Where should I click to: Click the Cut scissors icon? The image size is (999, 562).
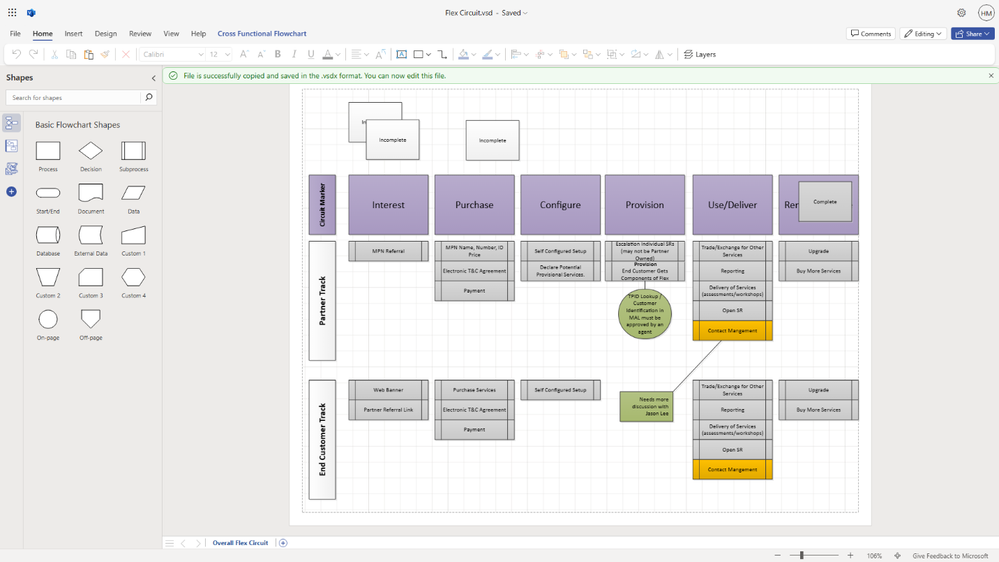pyautogui.click(x=54, y=54)
